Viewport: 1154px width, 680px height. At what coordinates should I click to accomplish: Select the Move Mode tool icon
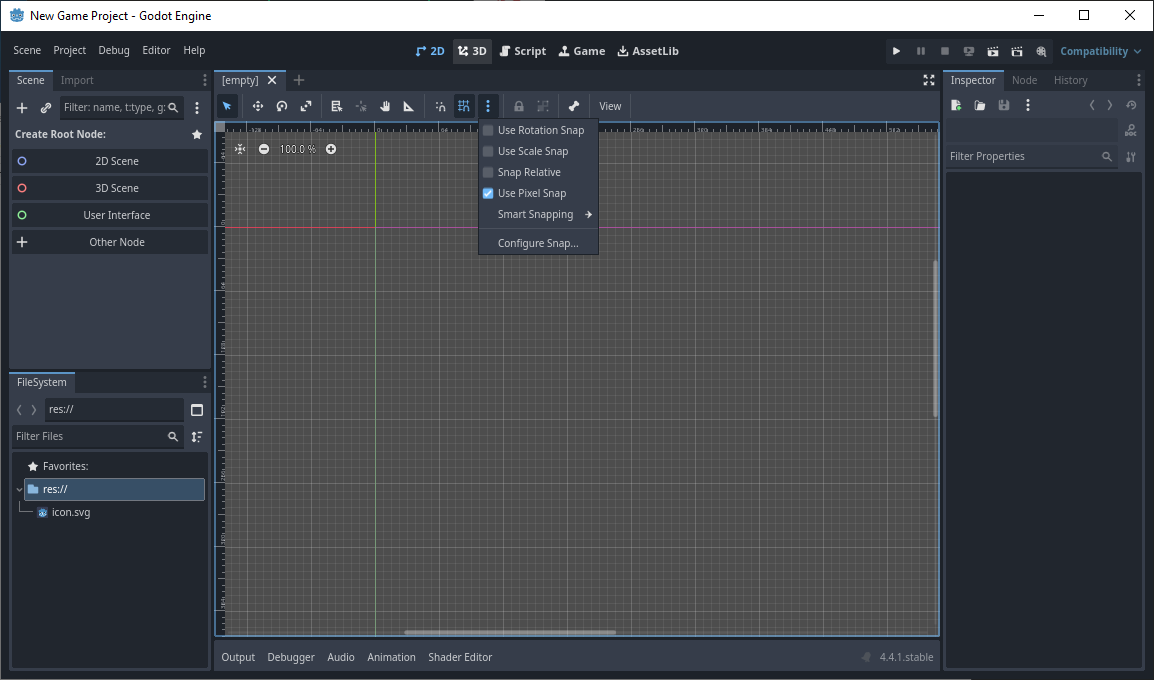258,106
